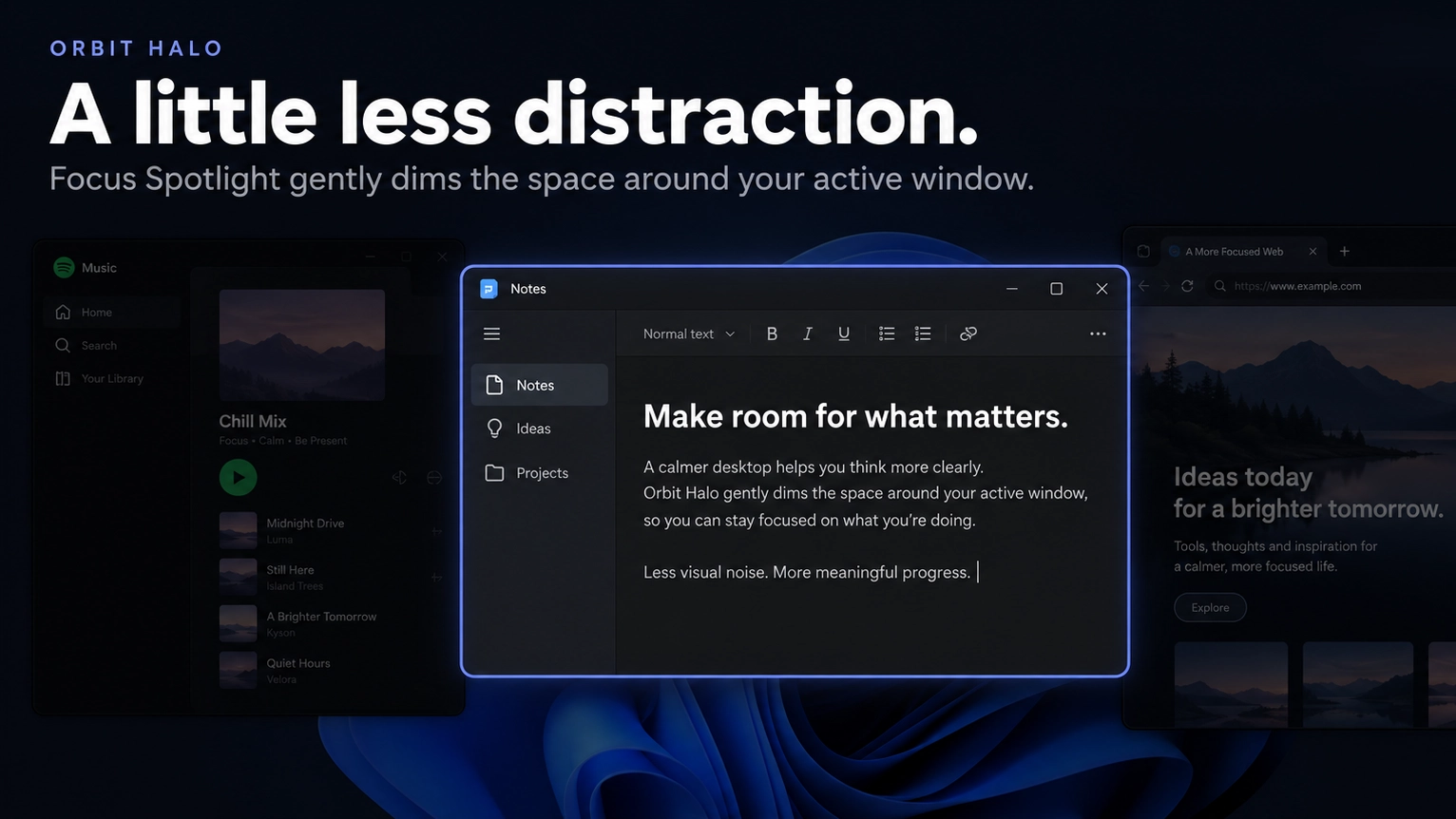Play the Chill Mix playlist
Viewport: 1456px width, 819px height.
pos(238,477)
